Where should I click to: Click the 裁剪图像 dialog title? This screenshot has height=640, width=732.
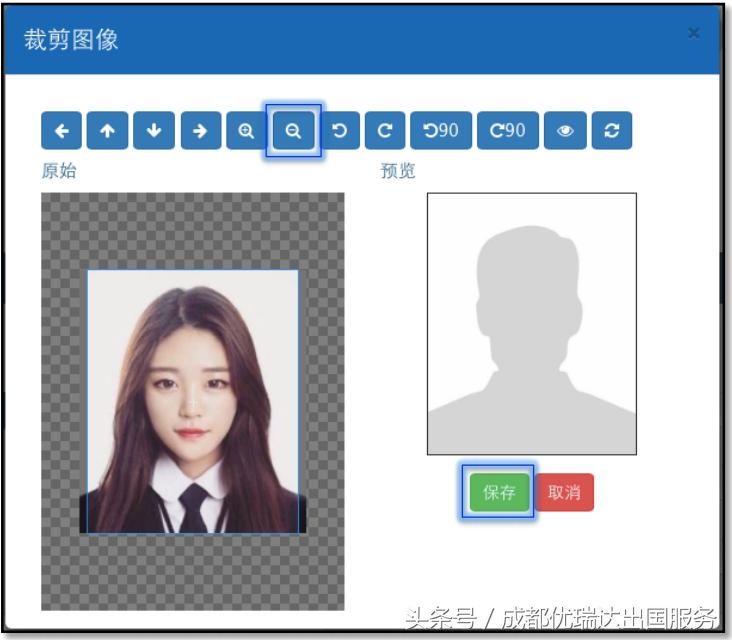[71, 39]
